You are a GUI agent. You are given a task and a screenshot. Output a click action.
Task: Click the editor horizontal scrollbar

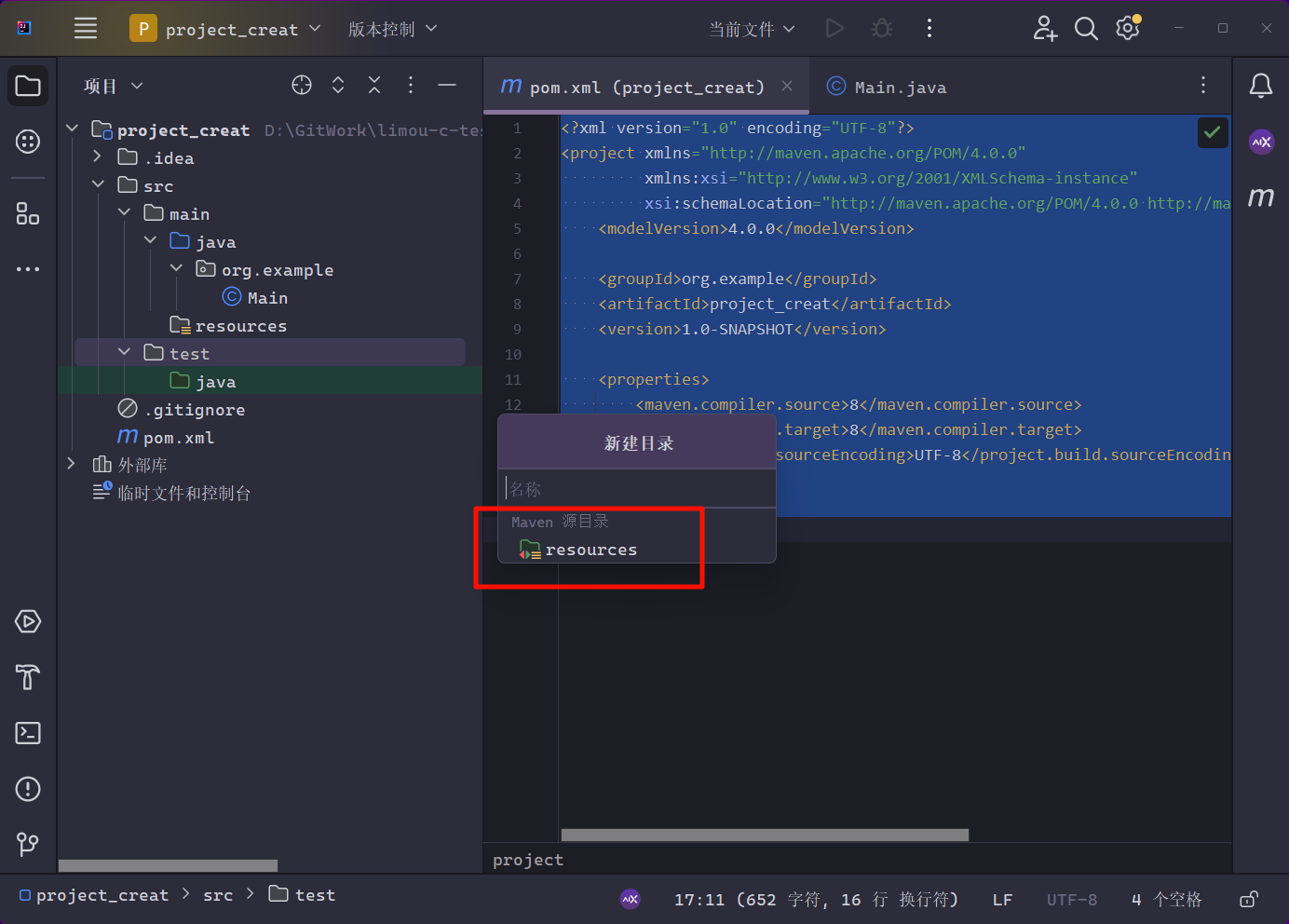(764, 835)
